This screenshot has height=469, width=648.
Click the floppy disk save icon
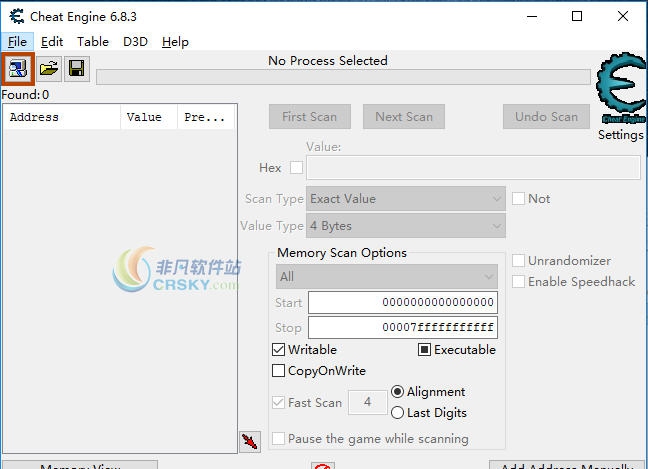76,68
